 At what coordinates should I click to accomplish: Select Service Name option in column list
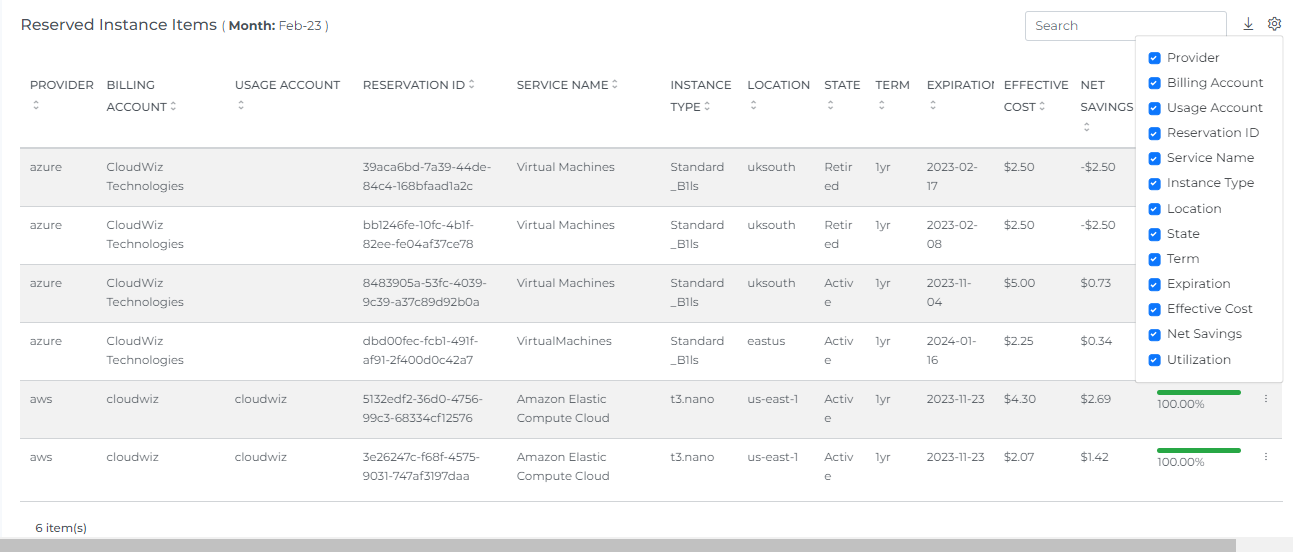tap(1210, 158)
